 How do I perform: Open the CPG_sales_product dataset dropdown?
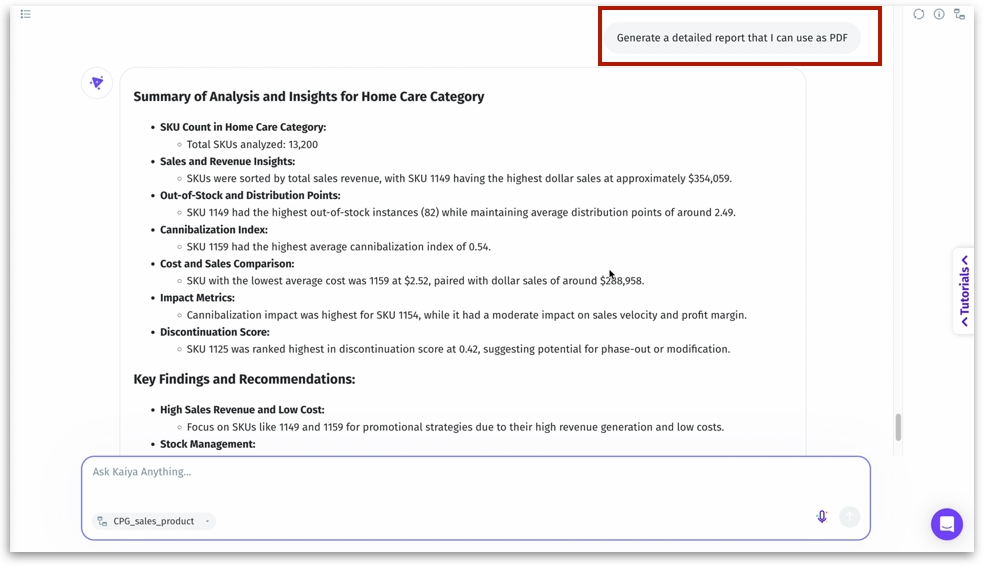click(x=154, y=521)
